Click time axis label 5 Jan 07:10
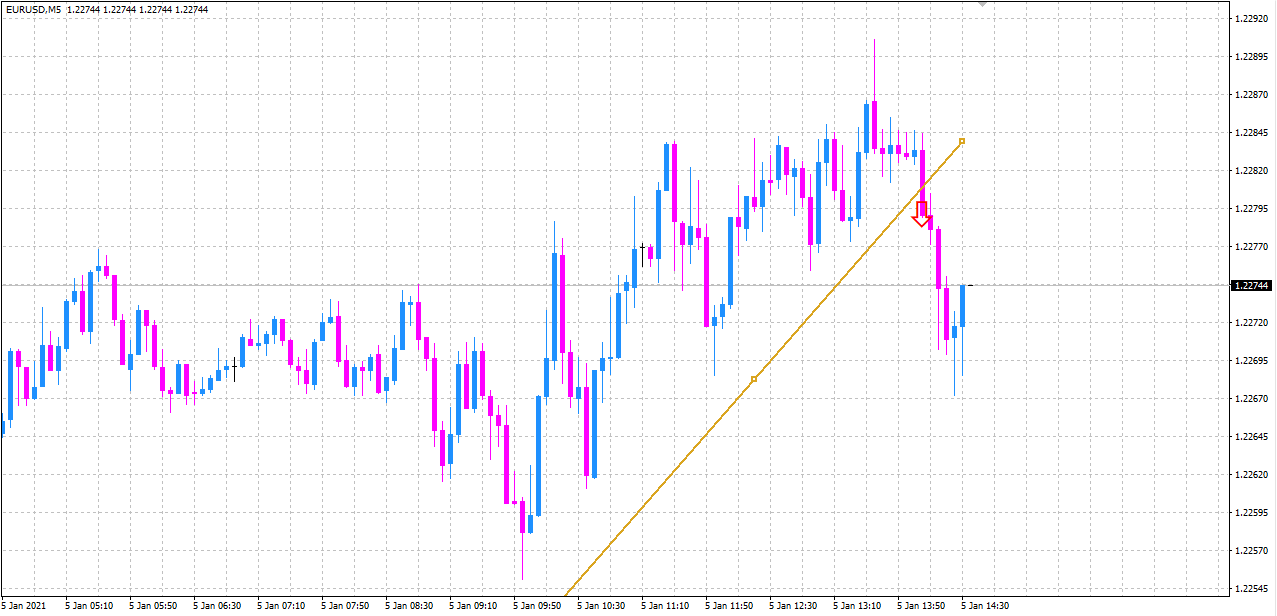This screenshot has width=1277, height=616. pos(281,606)
